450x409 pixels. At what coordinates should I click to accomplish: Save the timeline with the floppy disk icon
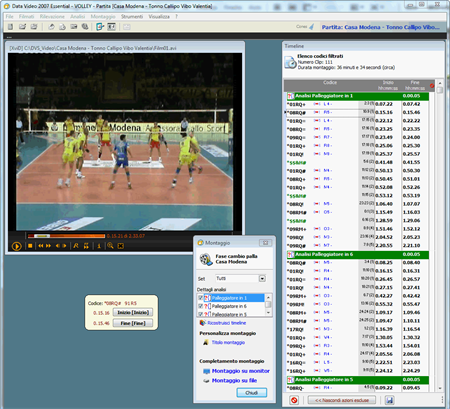tap(389, 400)
